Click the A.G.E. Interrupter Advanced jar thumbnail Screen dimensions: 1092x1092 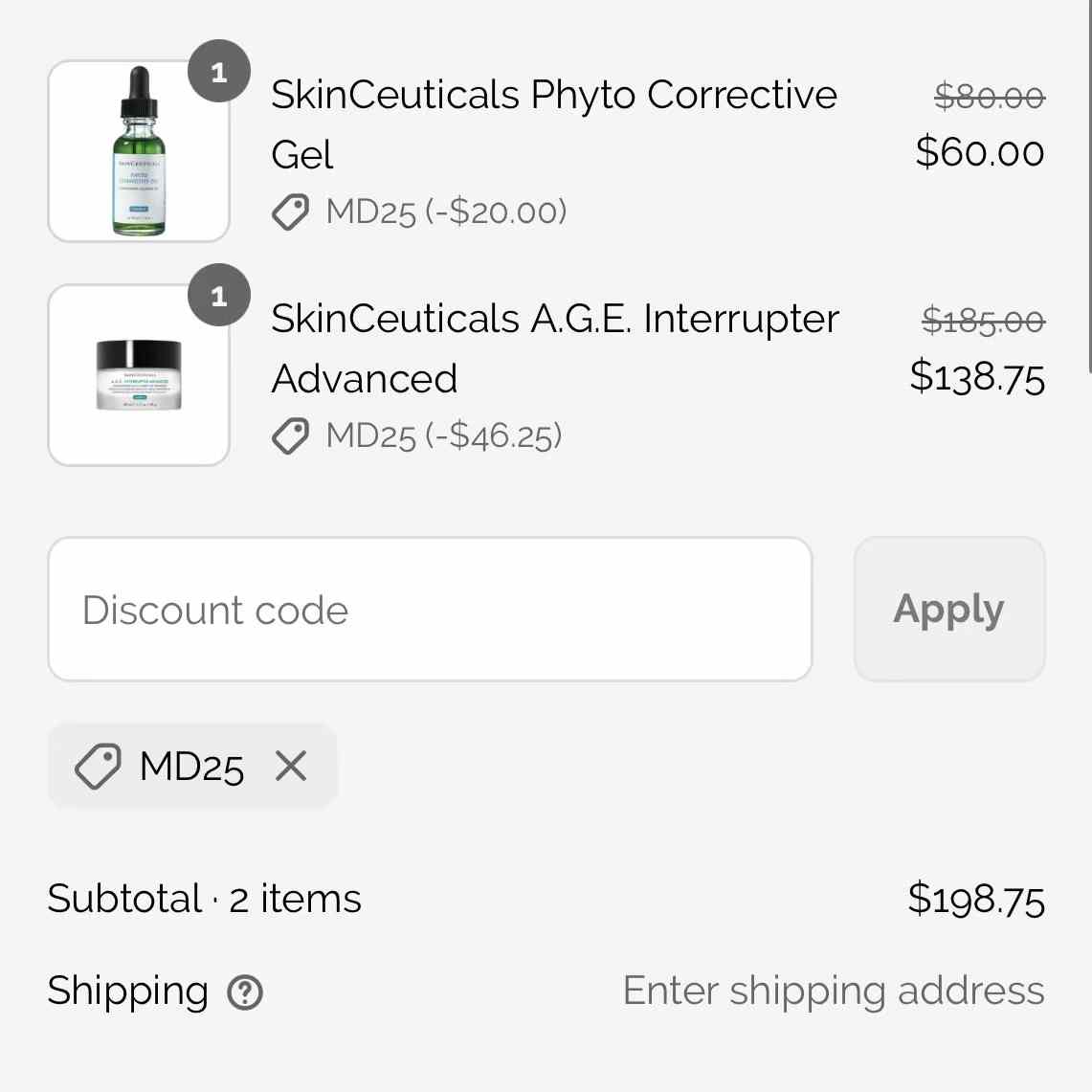point(139,374)
